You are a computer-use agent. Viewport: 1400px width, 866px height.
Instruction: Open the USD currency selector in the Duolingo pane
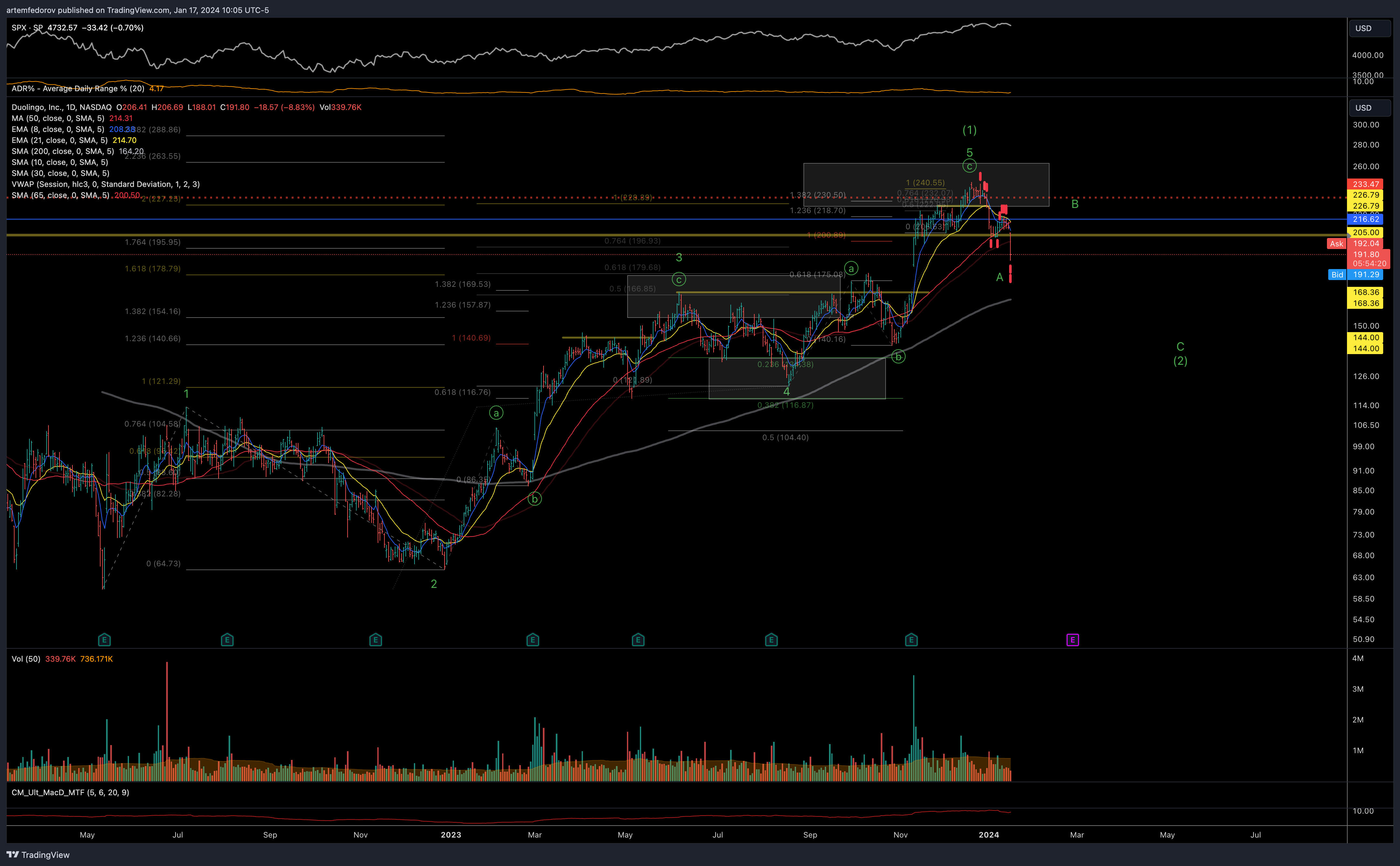point(1370,108)
